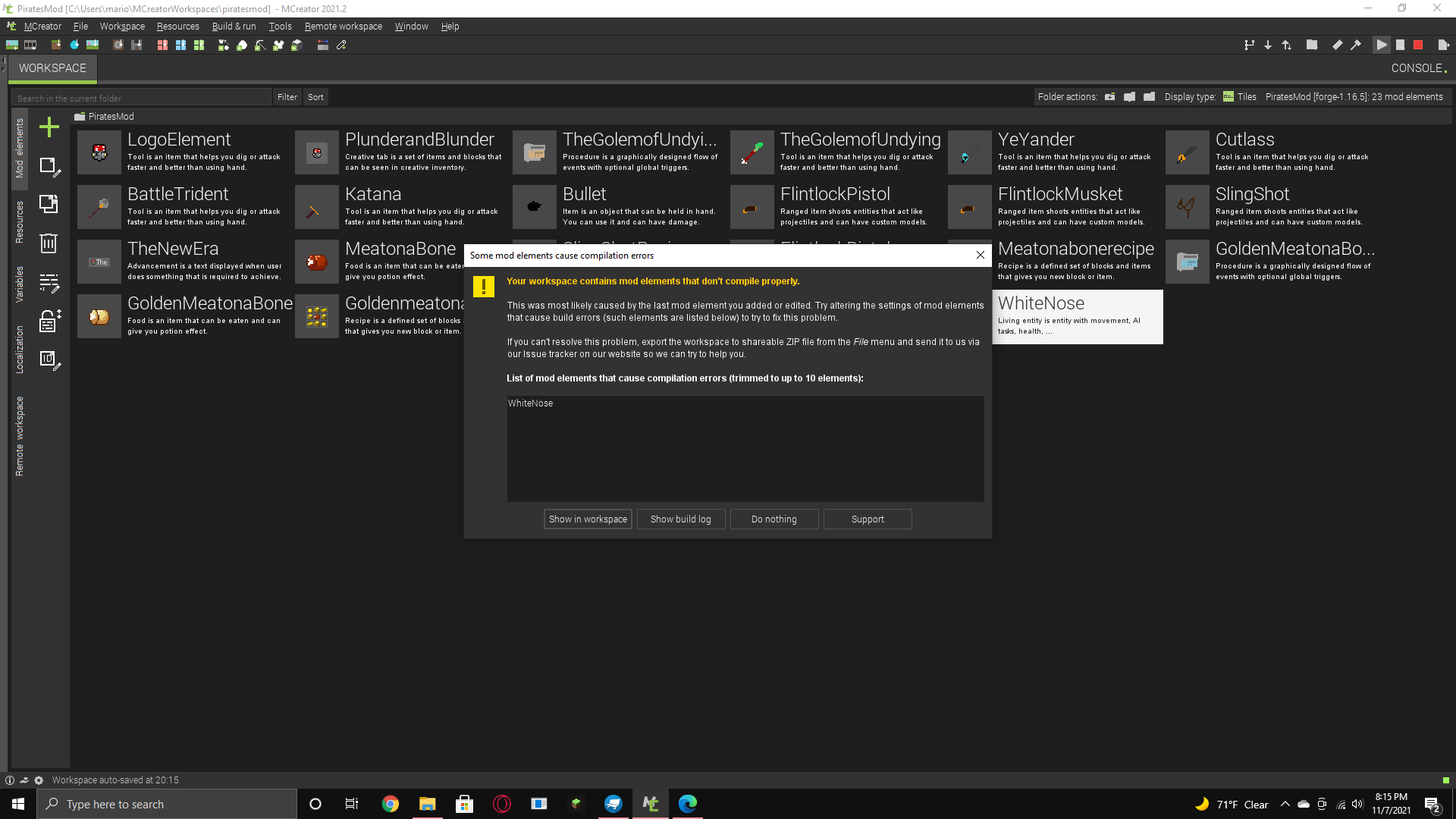1456x819 pixels.
Task: Open the Mod elements sidebar panel
Action: coord(20,148)
